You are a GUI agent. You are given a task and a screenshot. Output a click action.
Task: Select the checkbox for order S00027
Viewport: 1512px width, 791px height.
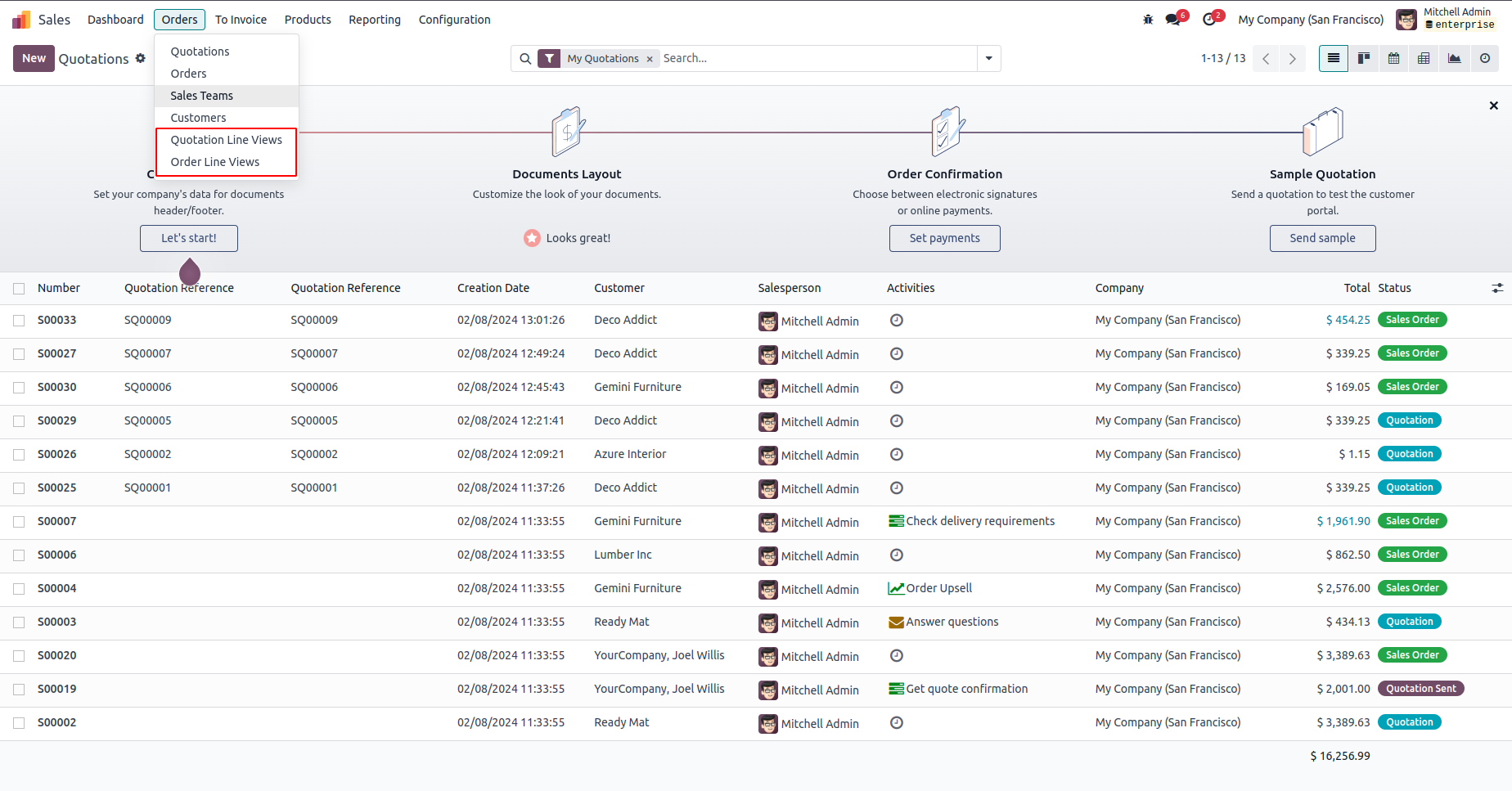(x=19, y=354)
